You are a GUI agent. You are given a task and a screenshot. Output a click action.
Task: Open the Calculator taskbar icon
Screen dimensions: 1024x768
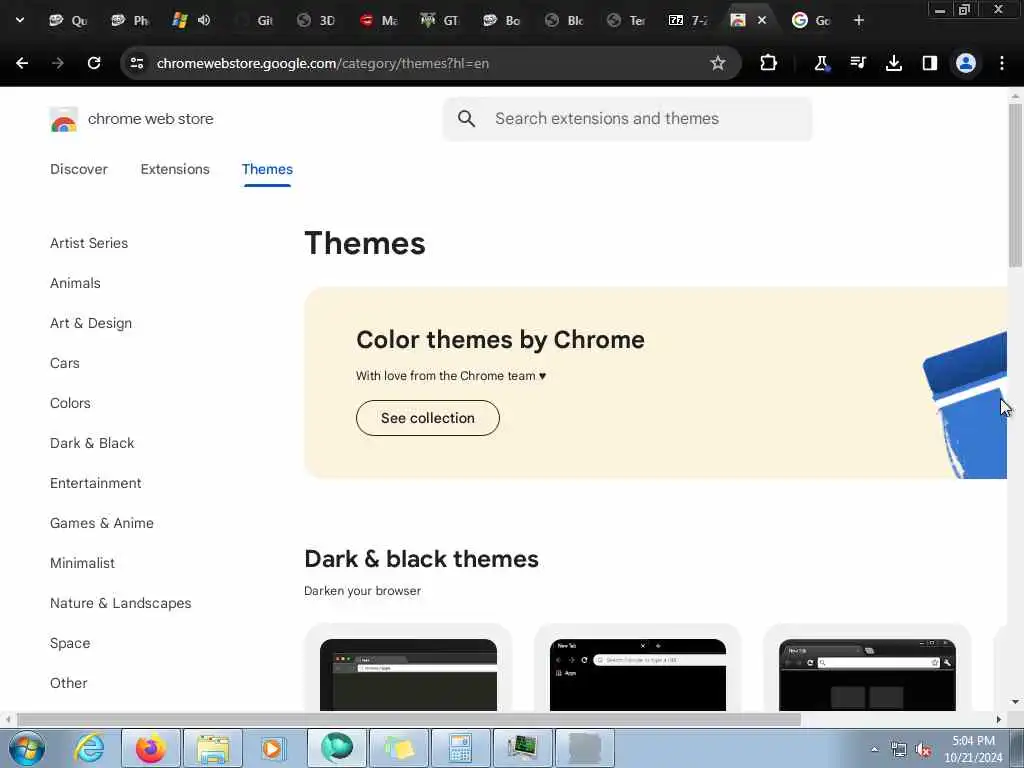460,748
